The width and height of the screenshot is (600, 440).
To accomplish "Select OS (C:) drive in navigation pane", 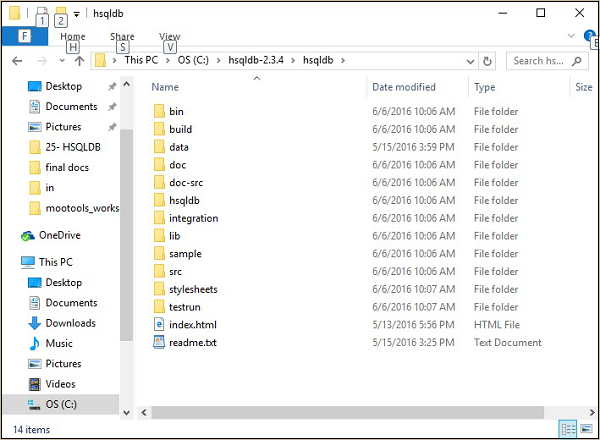I will pos(61,404).
